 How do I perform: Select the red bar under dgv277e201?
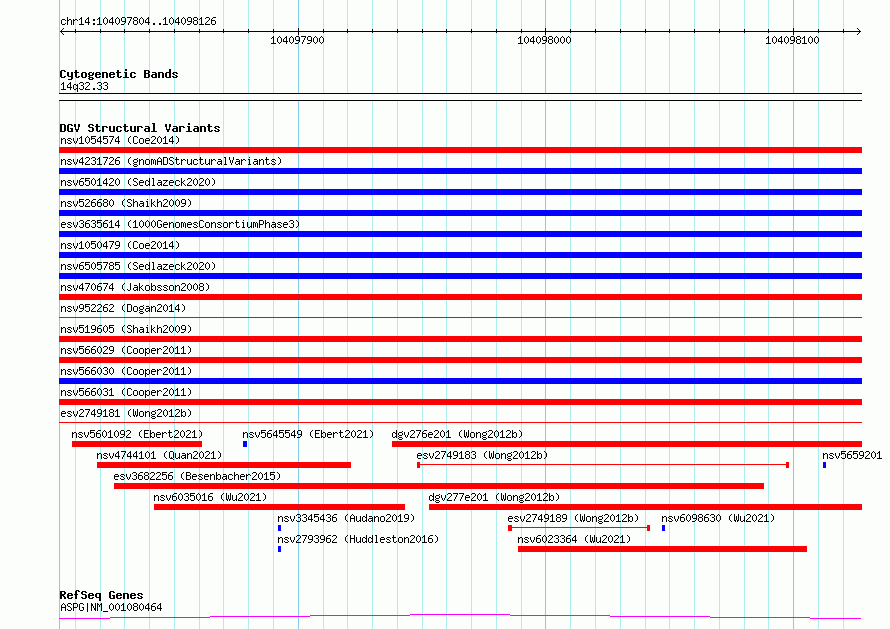[645, 507]
